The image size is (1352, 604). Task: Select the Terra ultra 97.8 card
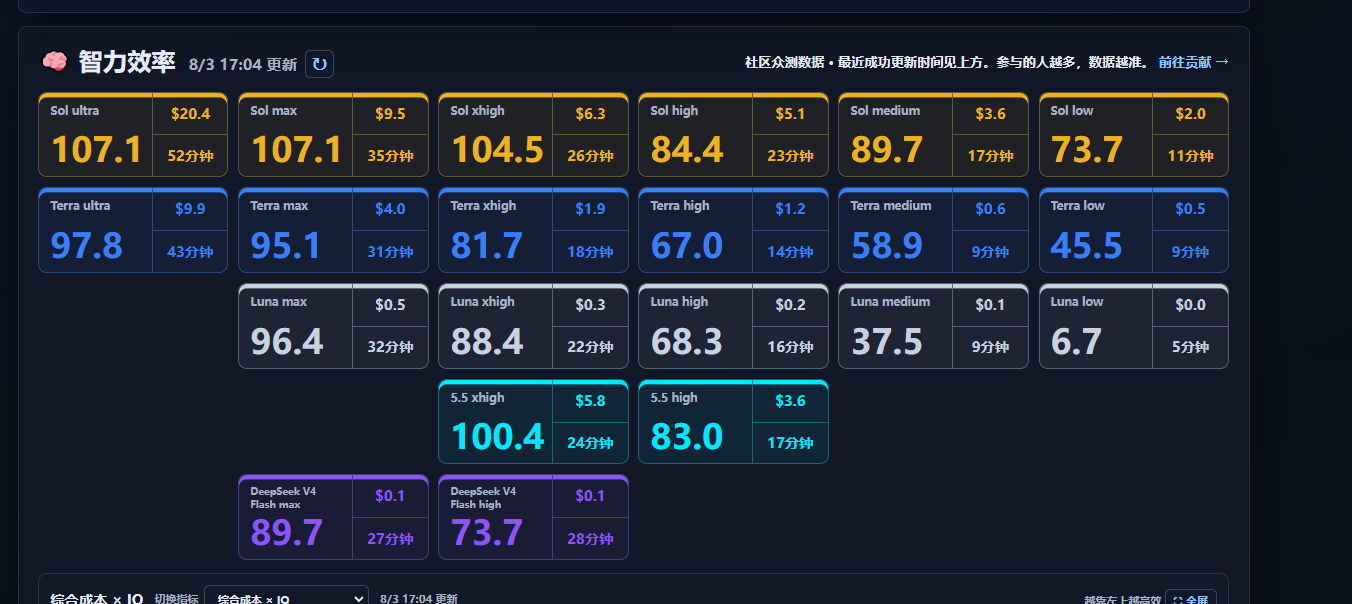click(133, 230)
